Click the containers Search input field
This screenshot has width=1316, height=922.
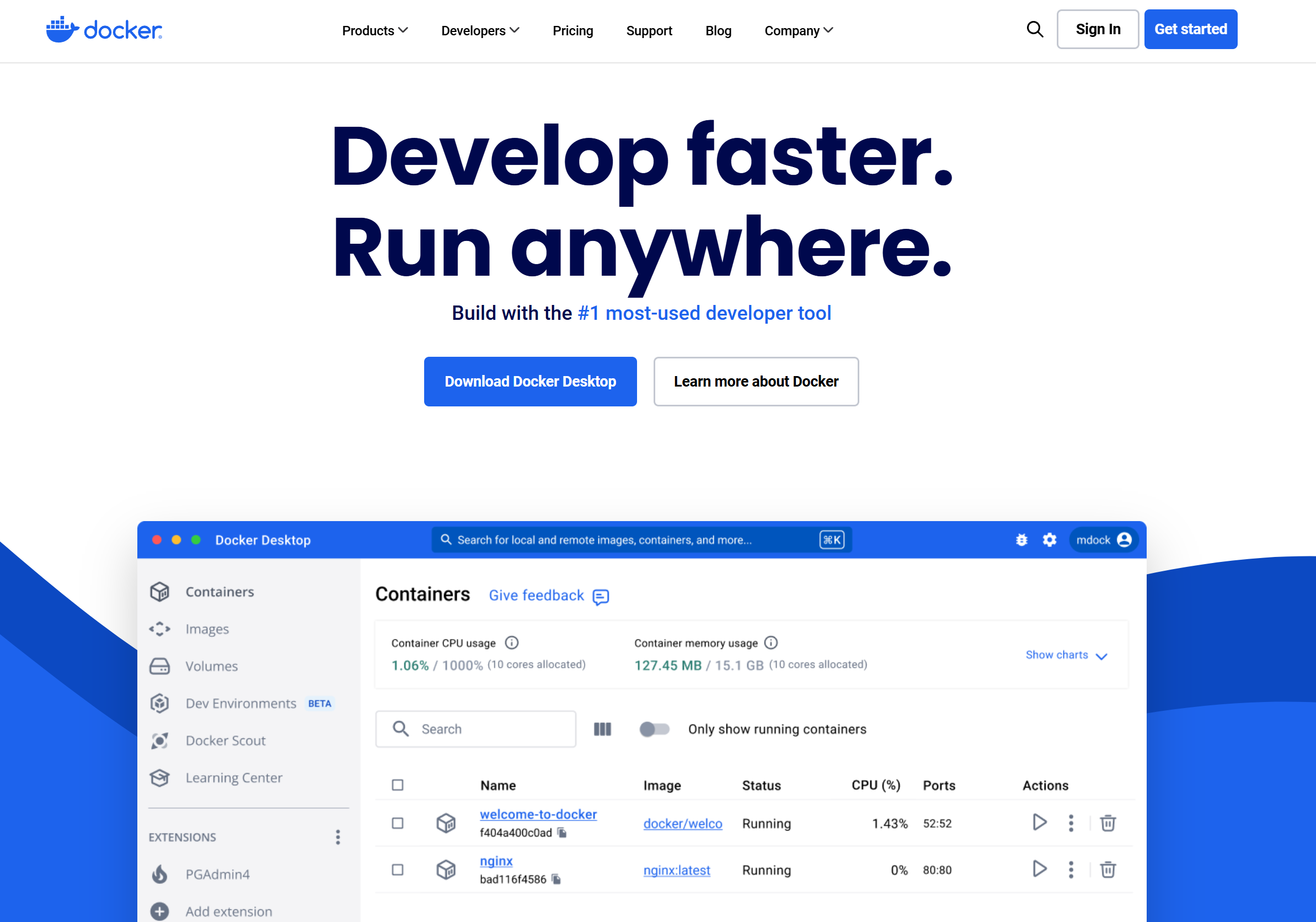476,729
